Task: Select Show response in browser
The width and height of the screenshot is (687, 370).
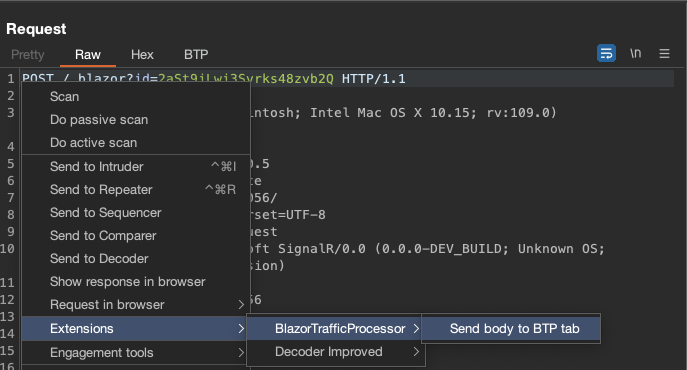Action: point(136,281)
